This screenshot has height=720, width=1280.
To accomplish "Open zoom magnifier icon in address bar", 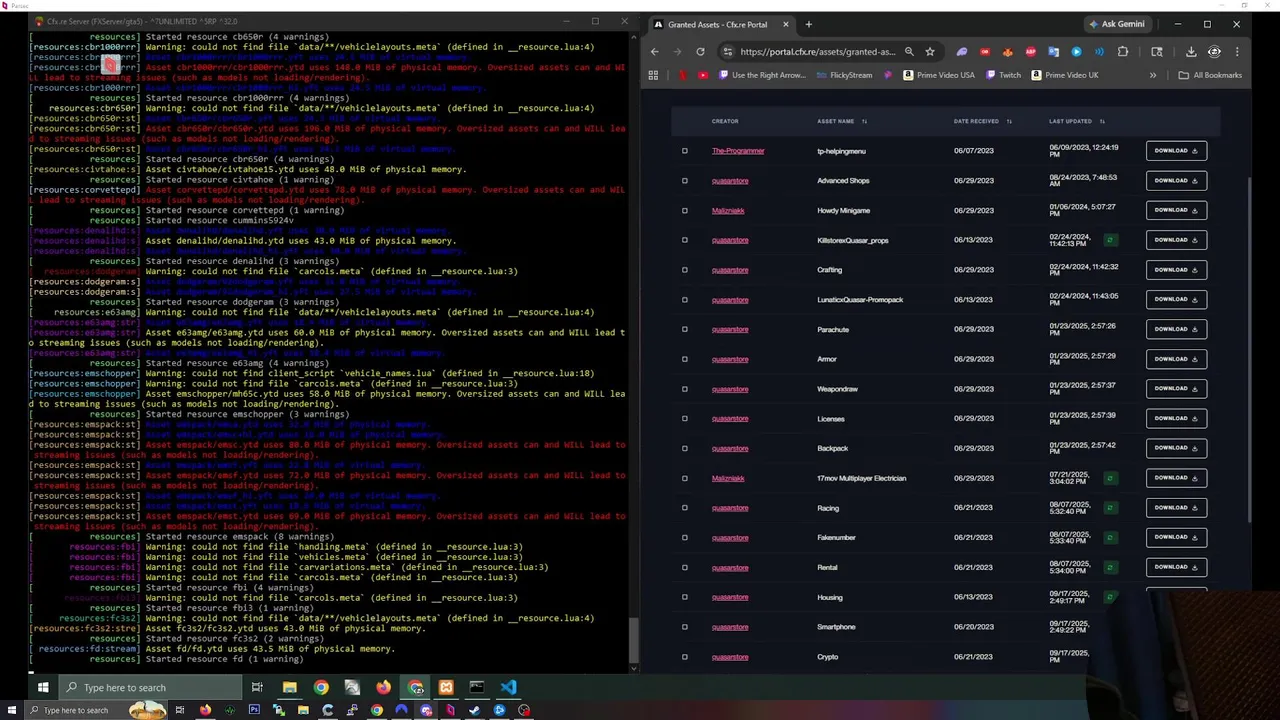I will pyautogui.click(x=908, y=52).
